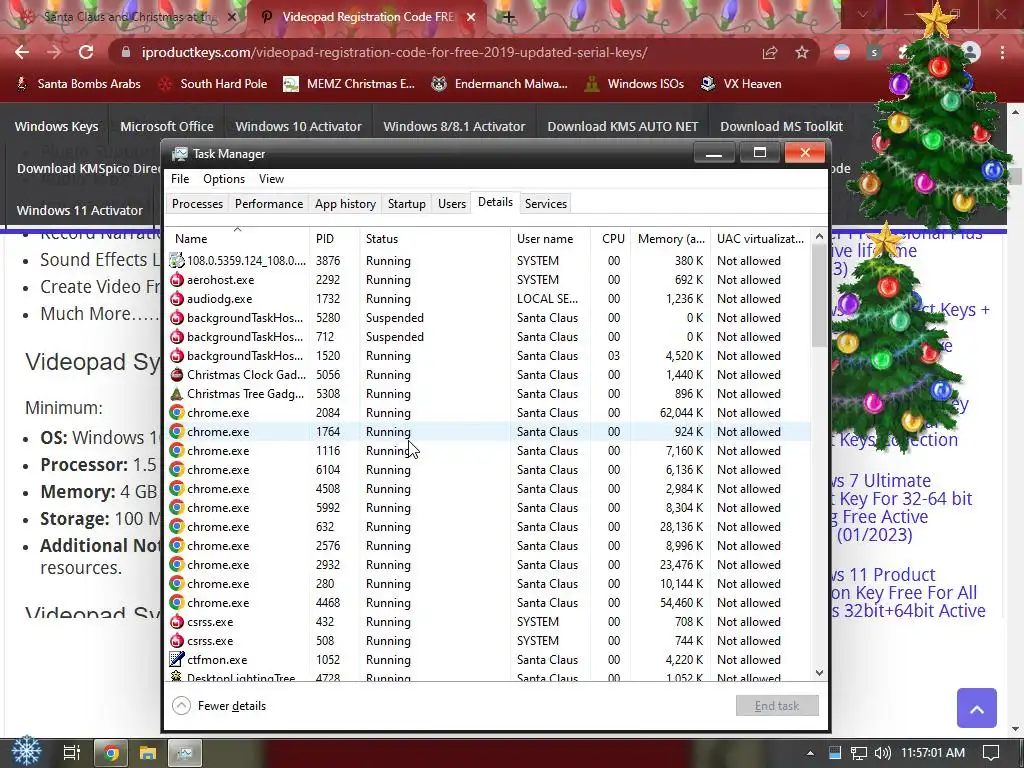Click the Chrome tab search dropdown arrow
1024x768 pixels.
click(x=863, y=14)
